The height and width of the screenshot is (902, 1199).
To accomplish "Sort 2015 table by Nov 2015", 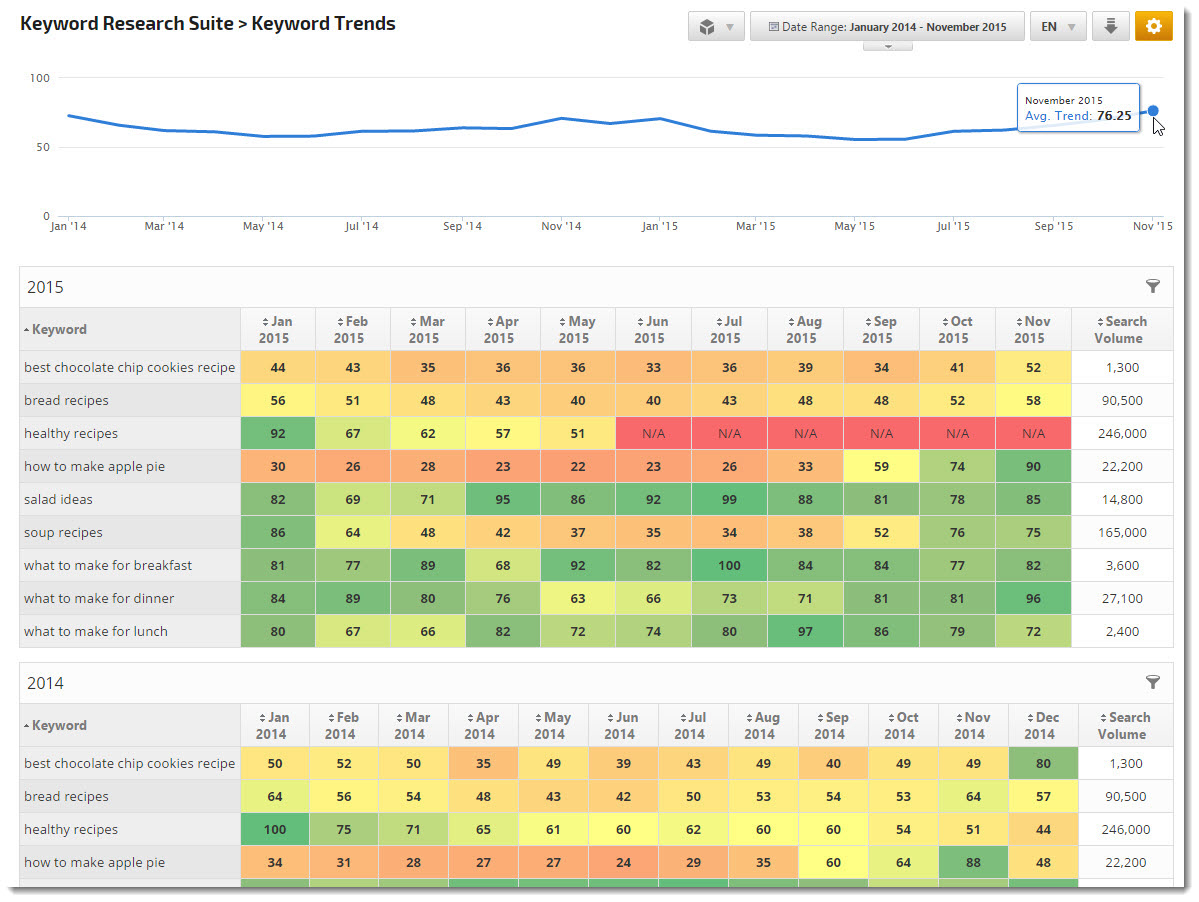I will tap(1033, 329).
